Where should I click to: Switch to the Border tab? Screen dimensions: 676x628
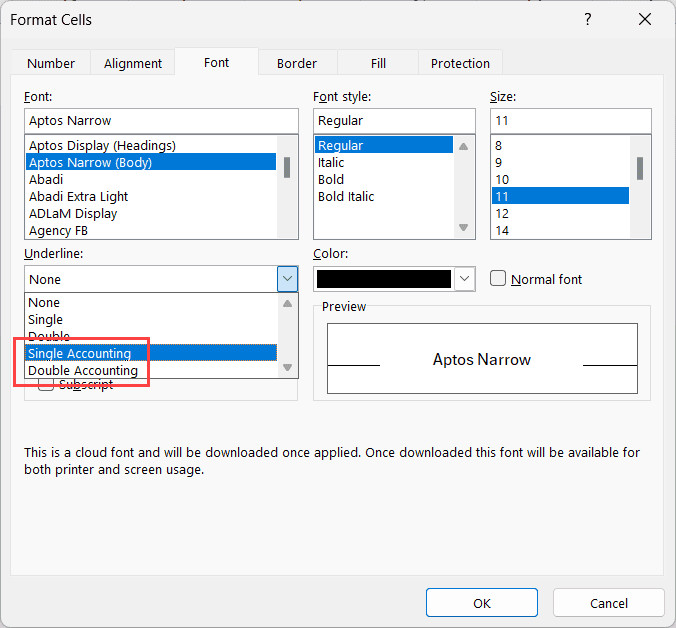pyautogui.click(x=296, y=63)
